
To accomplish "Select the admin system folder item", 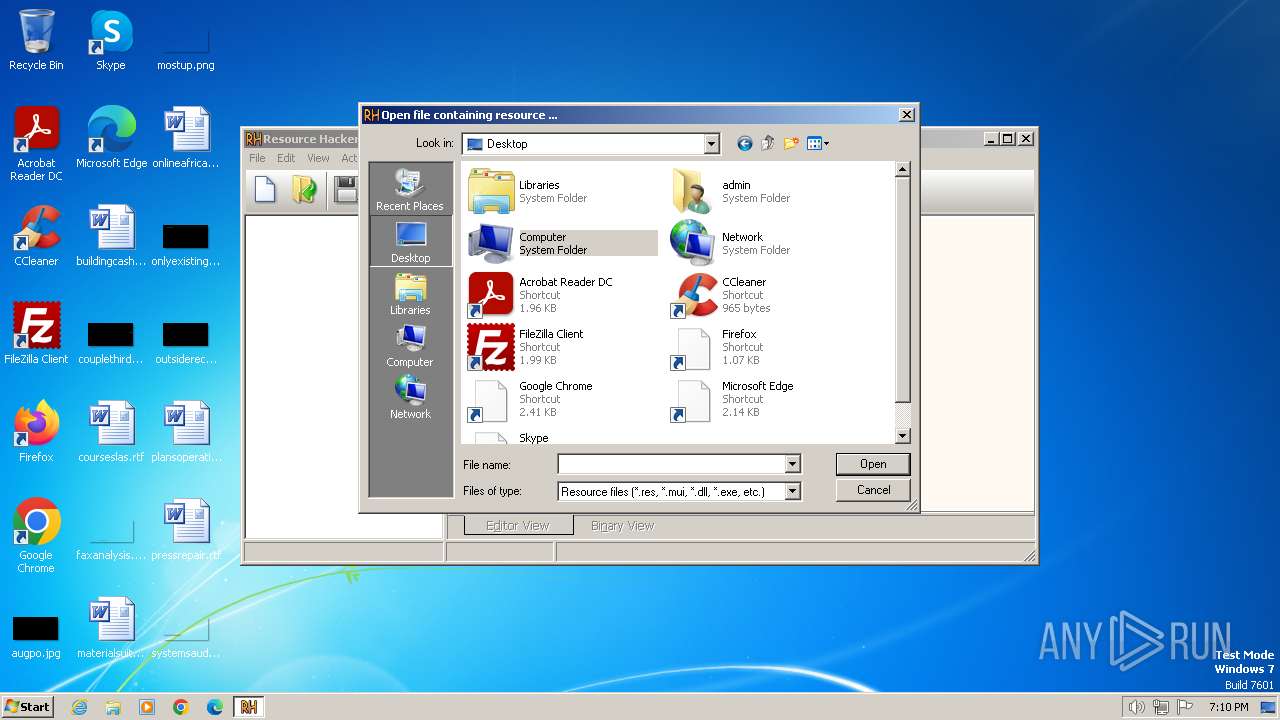I will [x=765, y=191].
